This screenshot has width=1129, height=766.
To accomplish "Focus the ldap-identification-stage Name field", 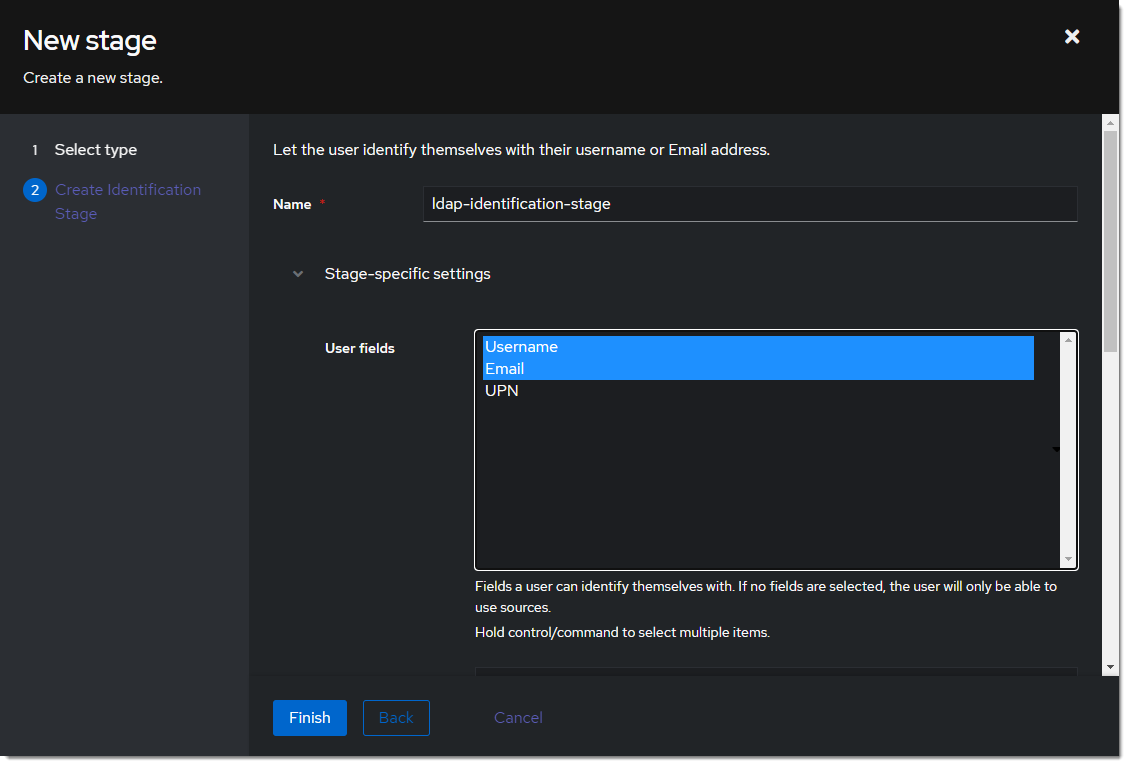I will [750, 204].
